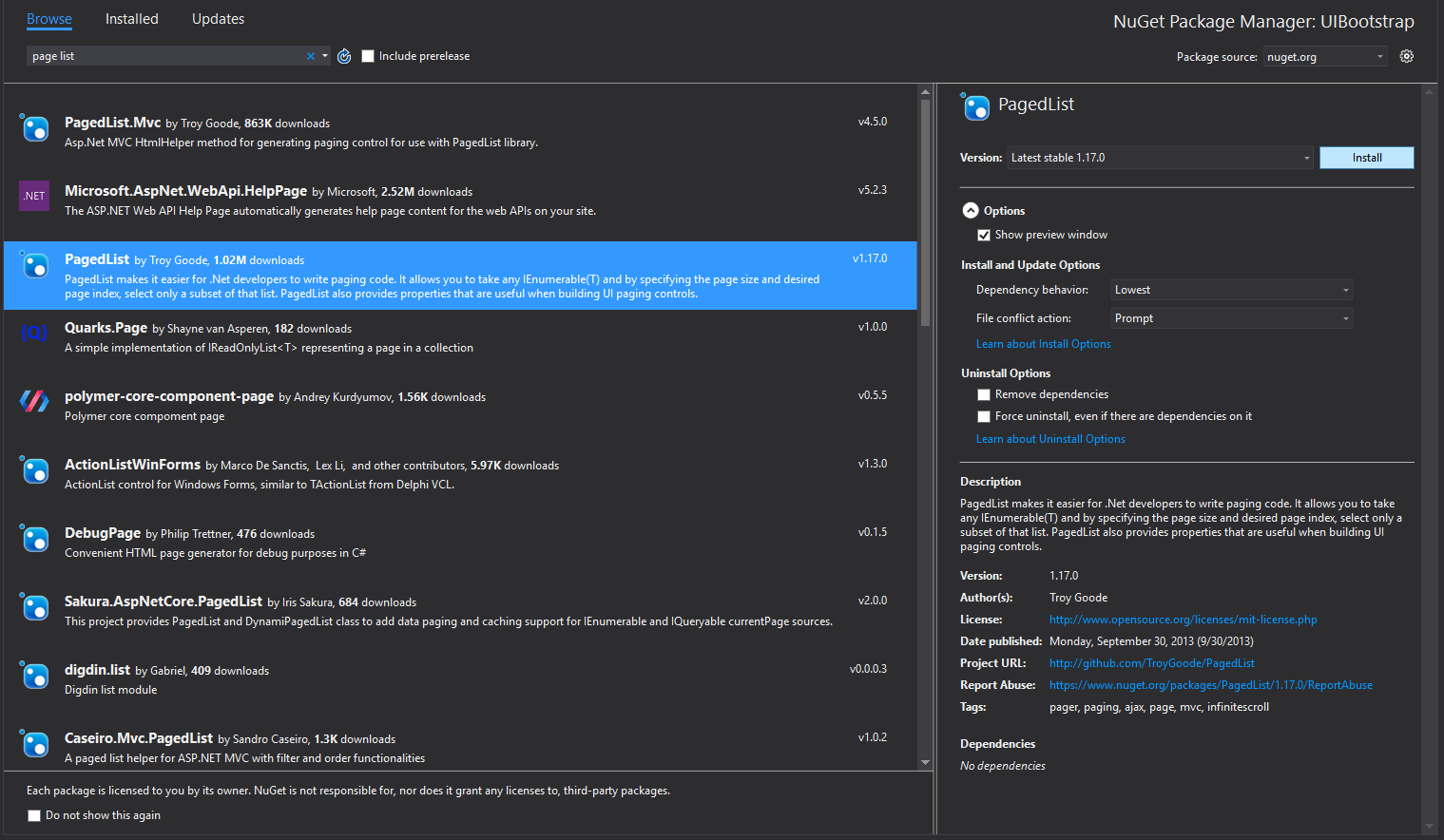Screen dimensions: 1444x840
Task: Toggle Include prerelease checkbox
Action: tap(368, 56)
